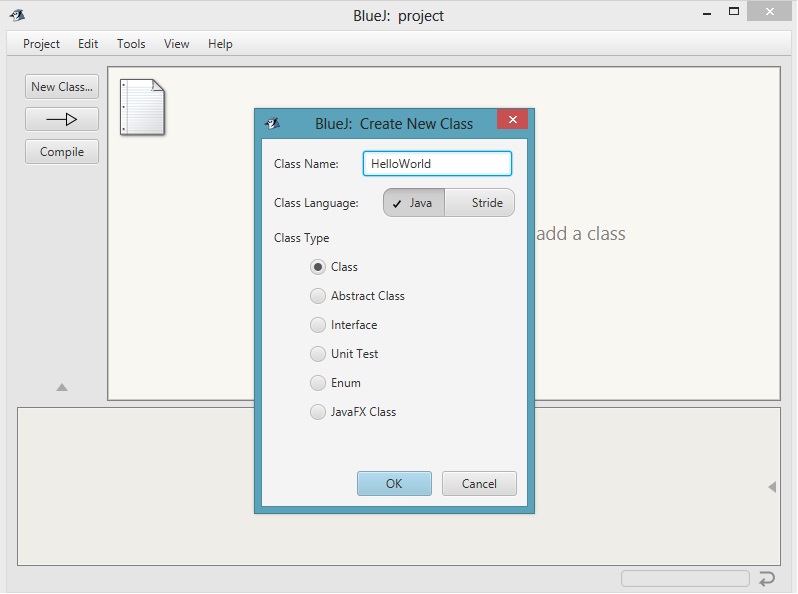Click the Class Name field containing HelloWorld
This screenshot has height=594, width=798.
point(437,163)
